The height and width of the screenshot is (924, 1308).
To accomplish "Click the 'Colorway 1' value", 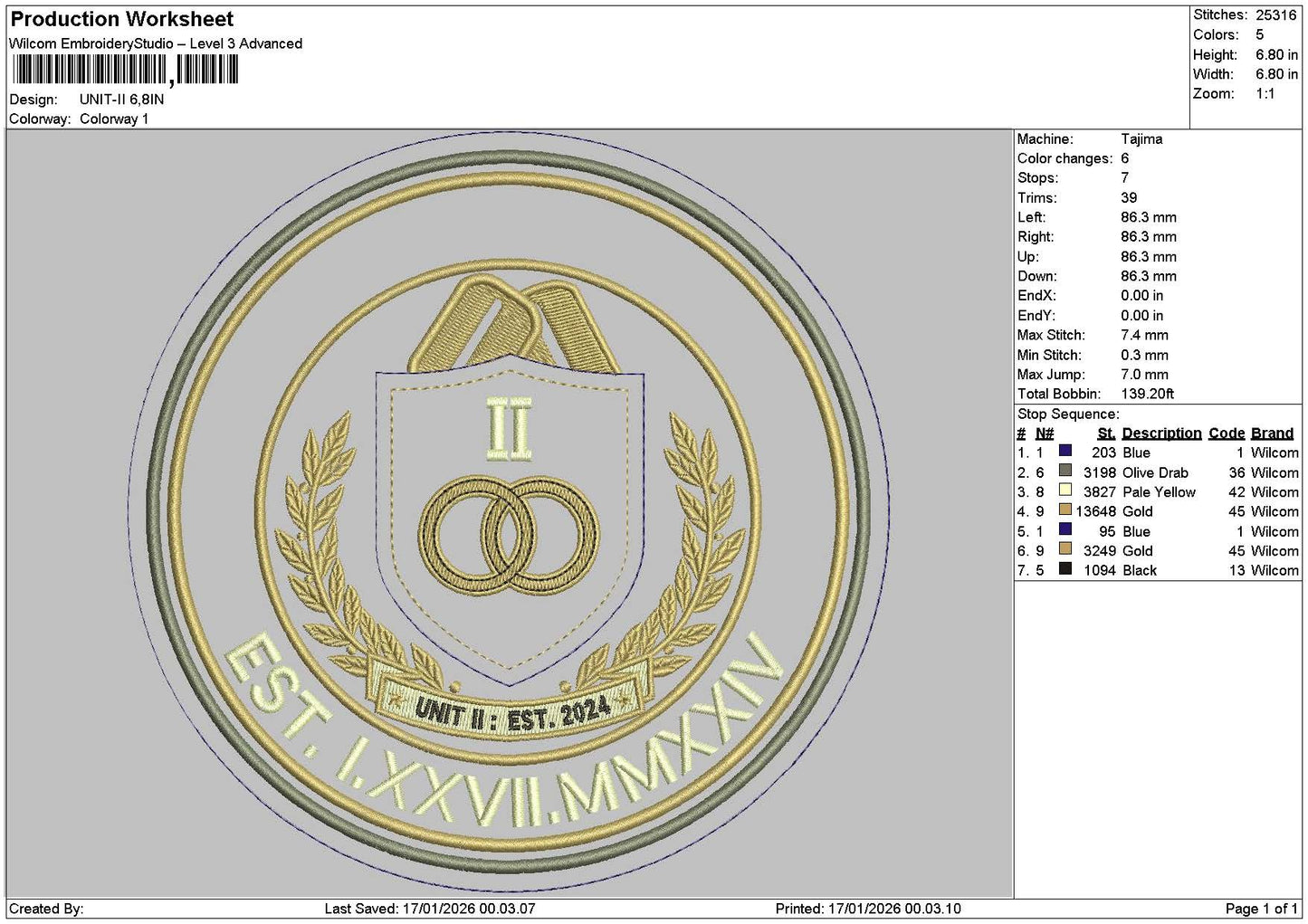I will point(114,119).
